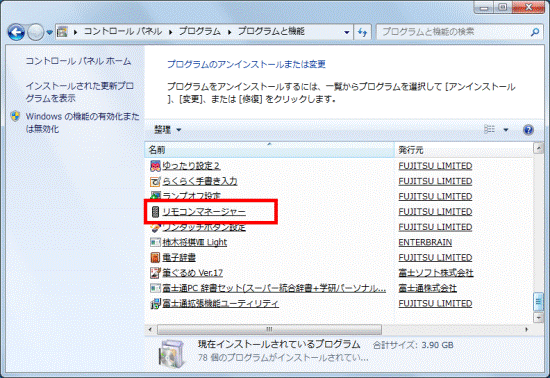The width and height of the screenshot is (550, 378).
Task: Select the 電子辞書 program icon
Action: pyautogui.click(x=155, y=258)
